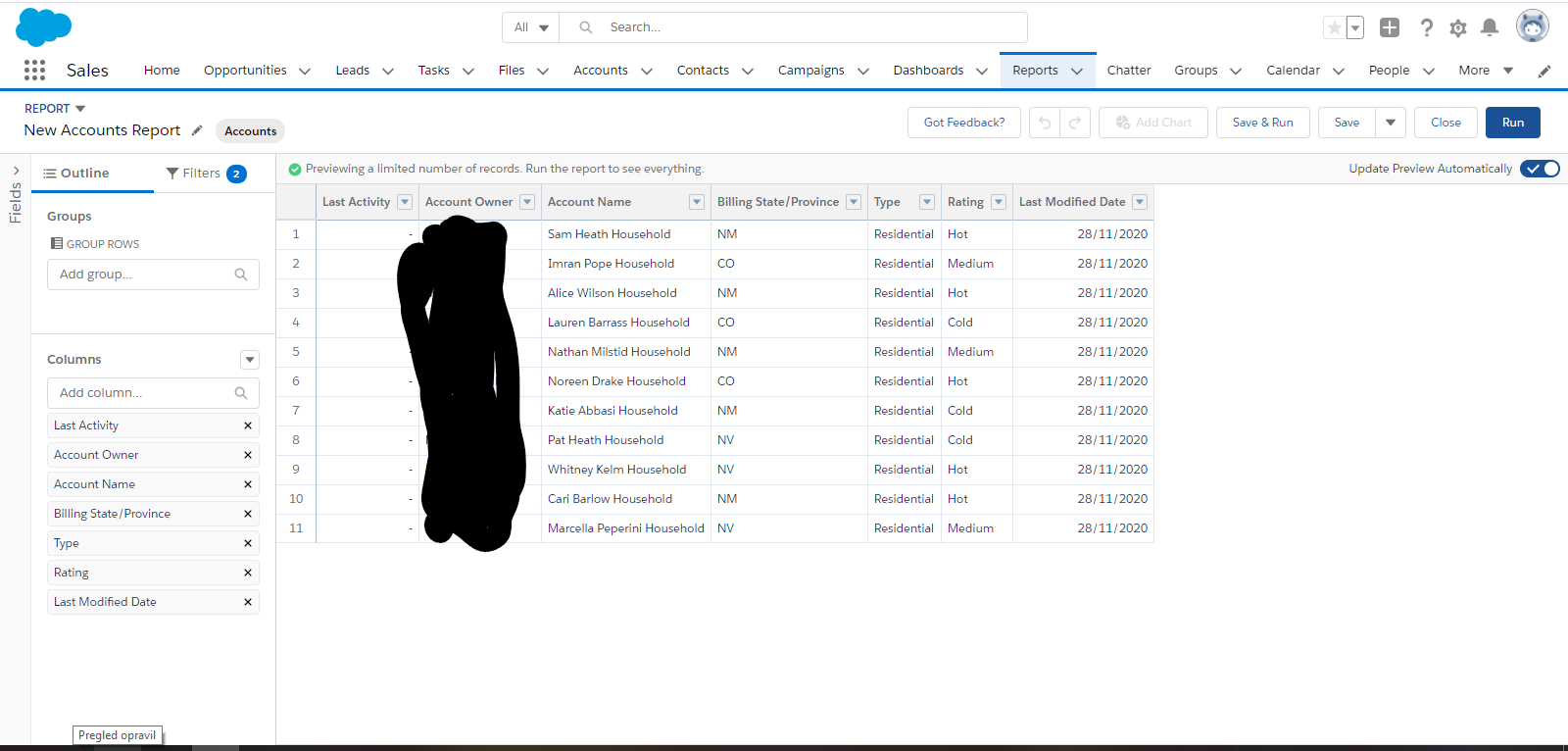Viewport: 1568px width, 751px height.
Task: Toggle Update Preview Automatically switch
Action: tap(1540, 169)
